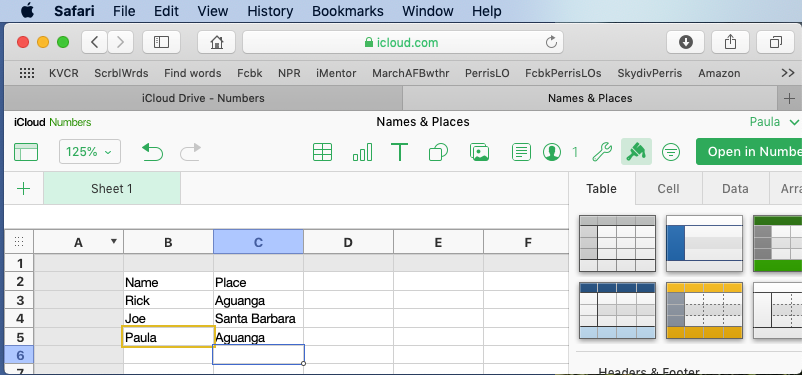Open the NPR bookmark
Screen dimensions: 802x375
289,73
